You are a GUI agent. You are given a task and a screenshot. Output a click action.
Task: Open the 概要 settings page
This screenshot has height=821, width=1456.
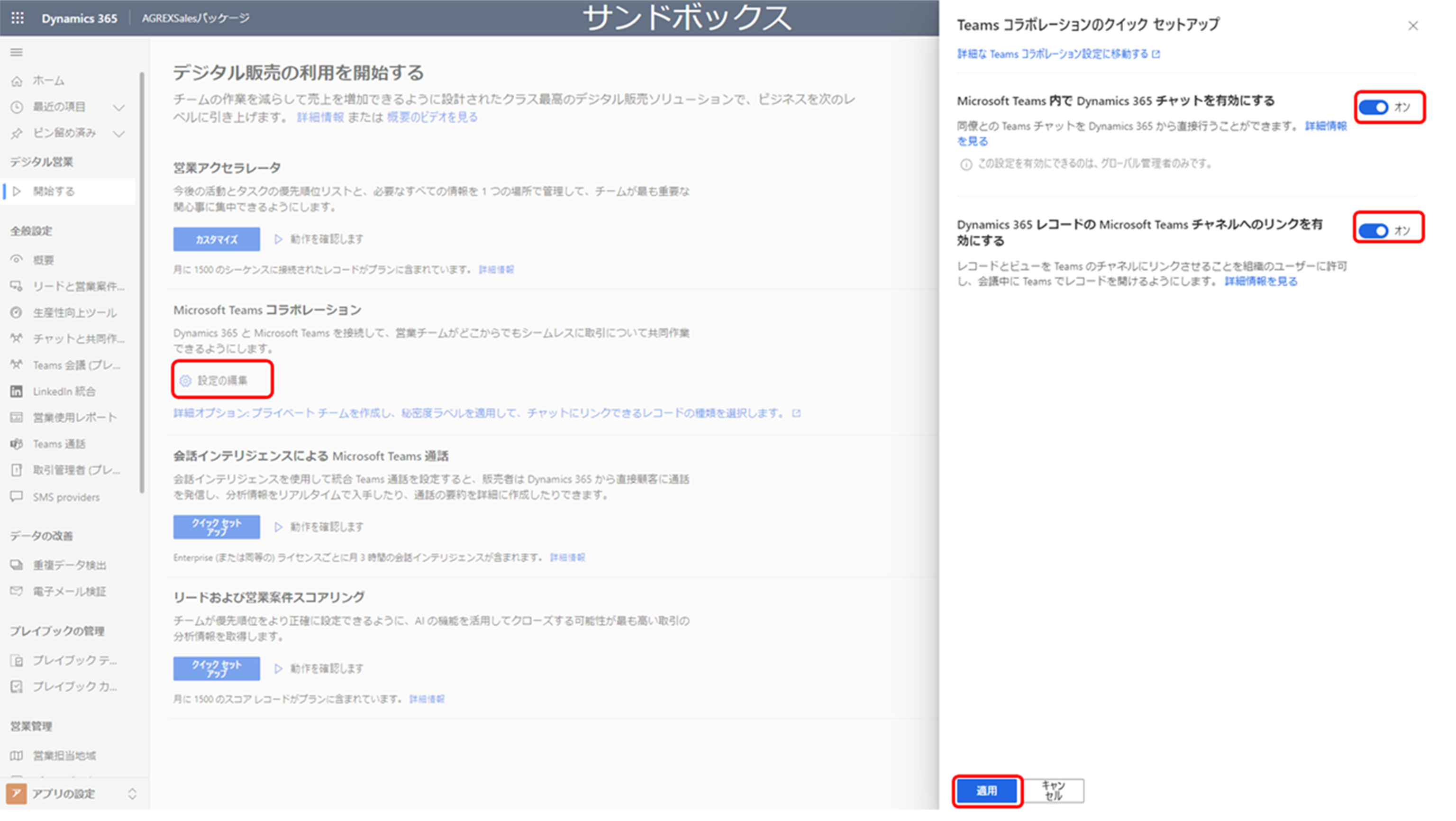click(x=68, y=260)
